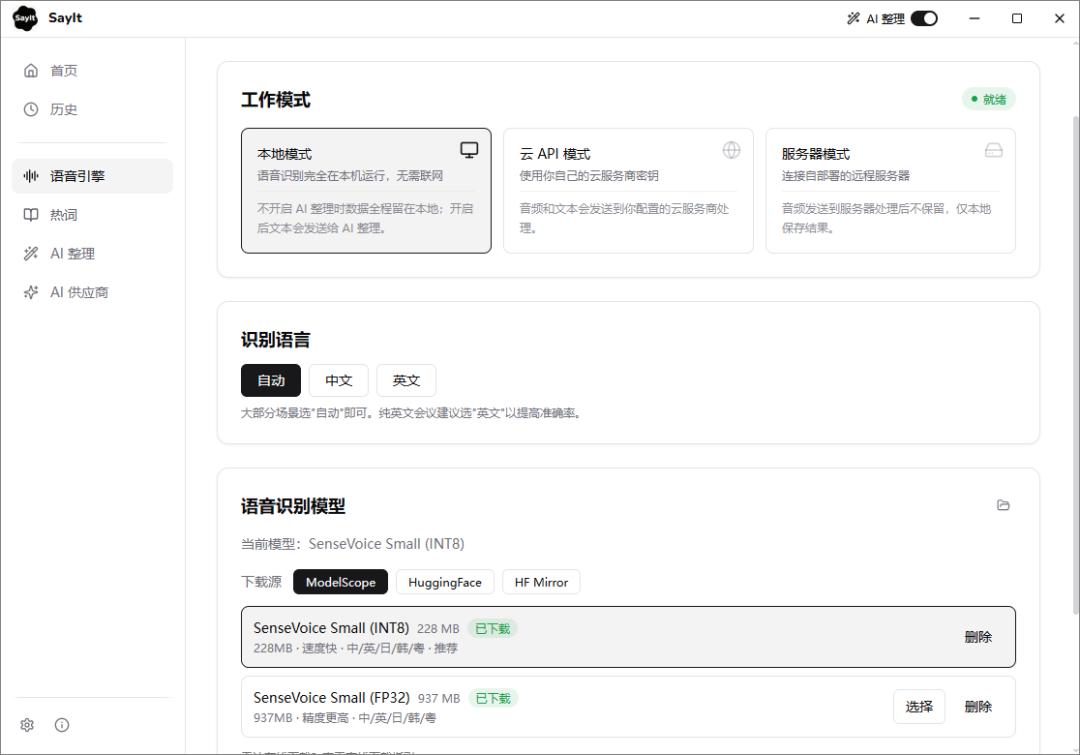Click the sparkle icon beside AI 供应商
Image resolution: width=1080 pixels, height=755 pixels.
click(x=31, y=292)
